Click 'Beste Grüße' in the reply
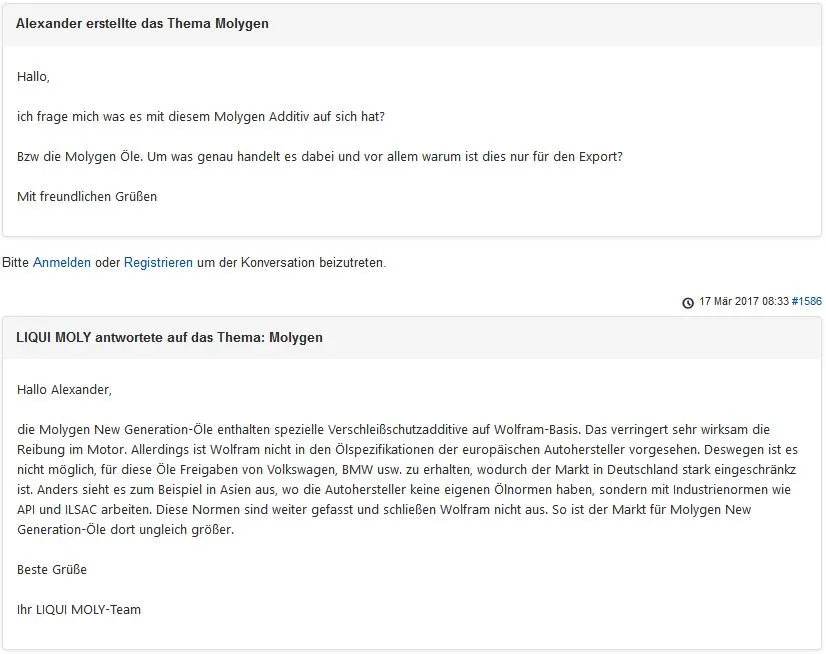Viewport: 826px width, 655px height. pyautogui.click(x=52, y=570)
